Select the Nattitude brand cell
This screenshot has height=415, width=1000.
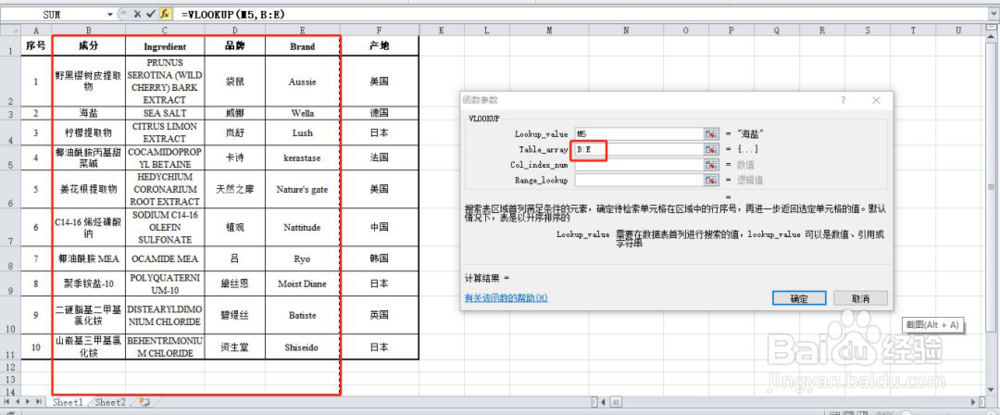tap(302, 228)
